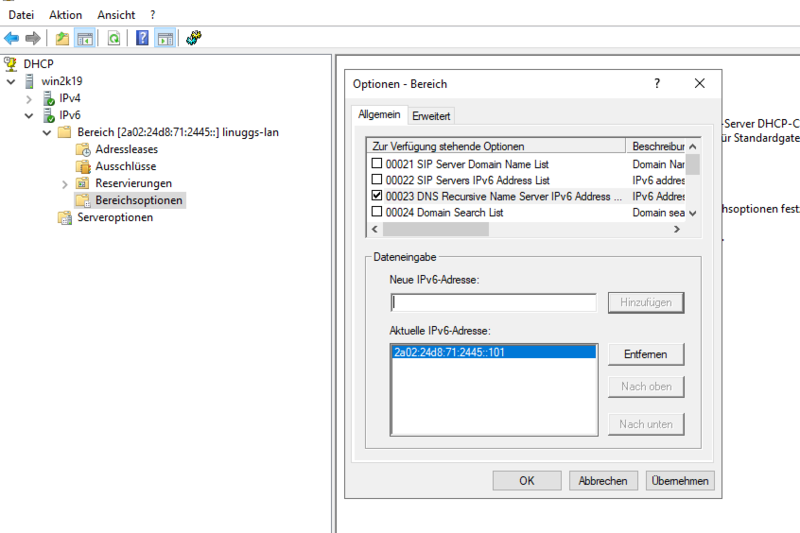Check option 00022 SIP Servers IPv6 Address List
The height and width of the screenshot is (533, 800).
point(377,180)
